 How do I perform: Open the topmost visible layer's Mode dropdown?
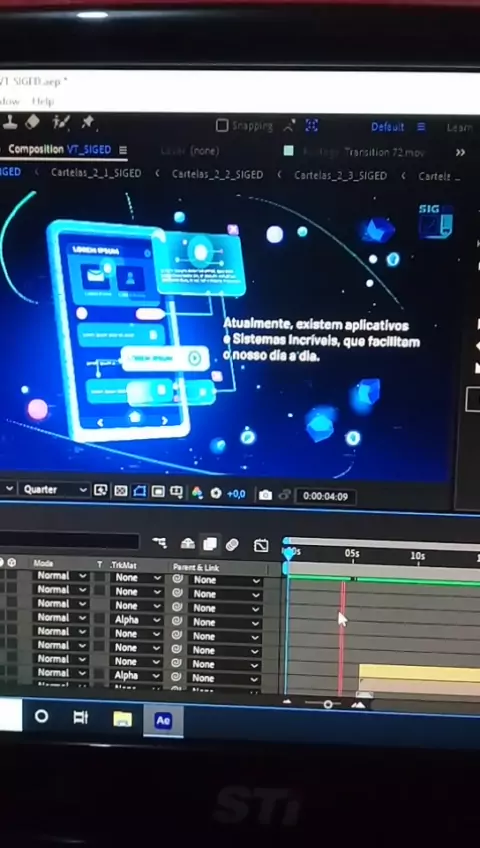61,575
